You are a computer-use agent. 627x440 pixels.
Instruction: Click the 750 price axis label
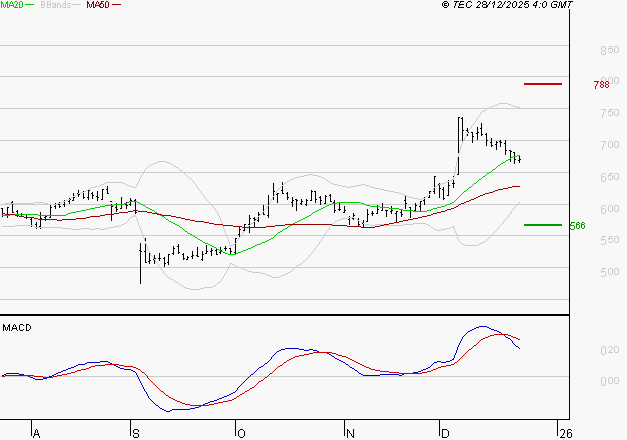pos(610,113)
